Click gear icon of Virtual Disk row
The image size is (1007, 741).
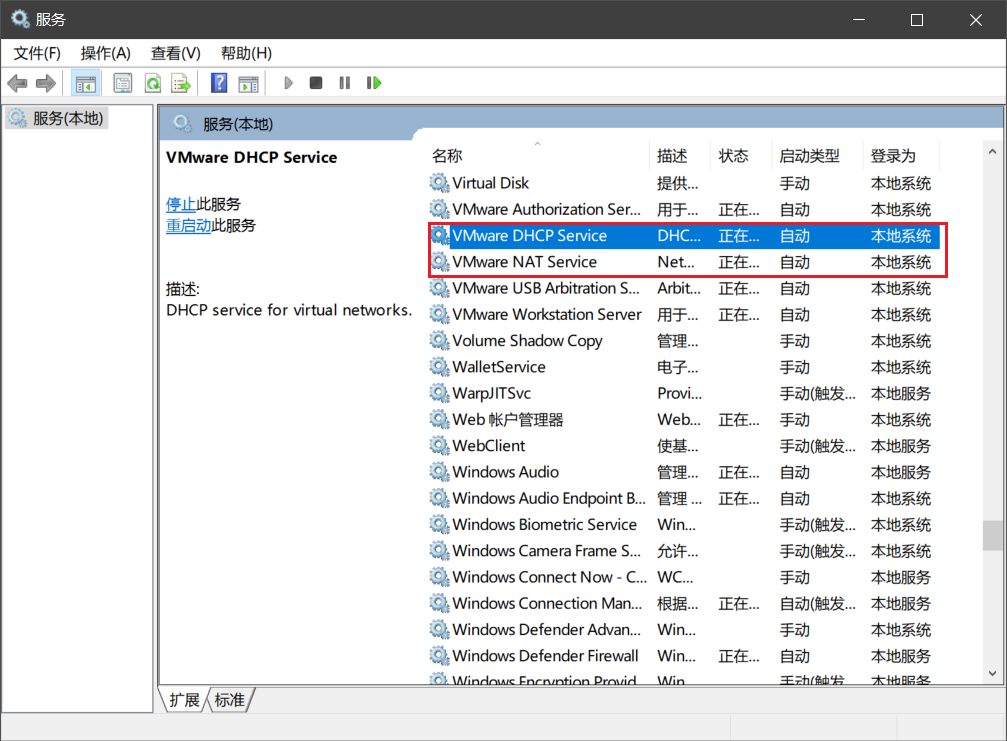click(x=439, y=183)
